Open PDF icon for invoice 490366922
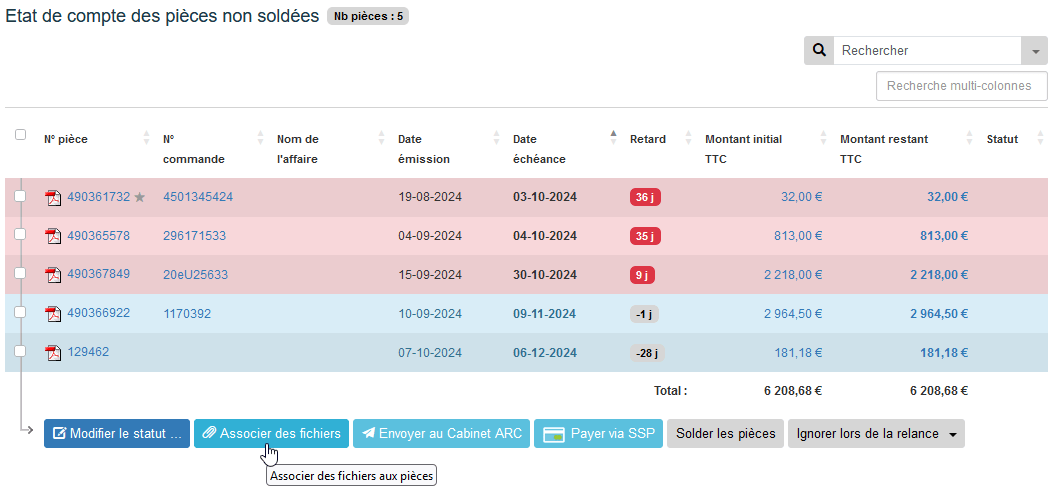 click(53, 314)
